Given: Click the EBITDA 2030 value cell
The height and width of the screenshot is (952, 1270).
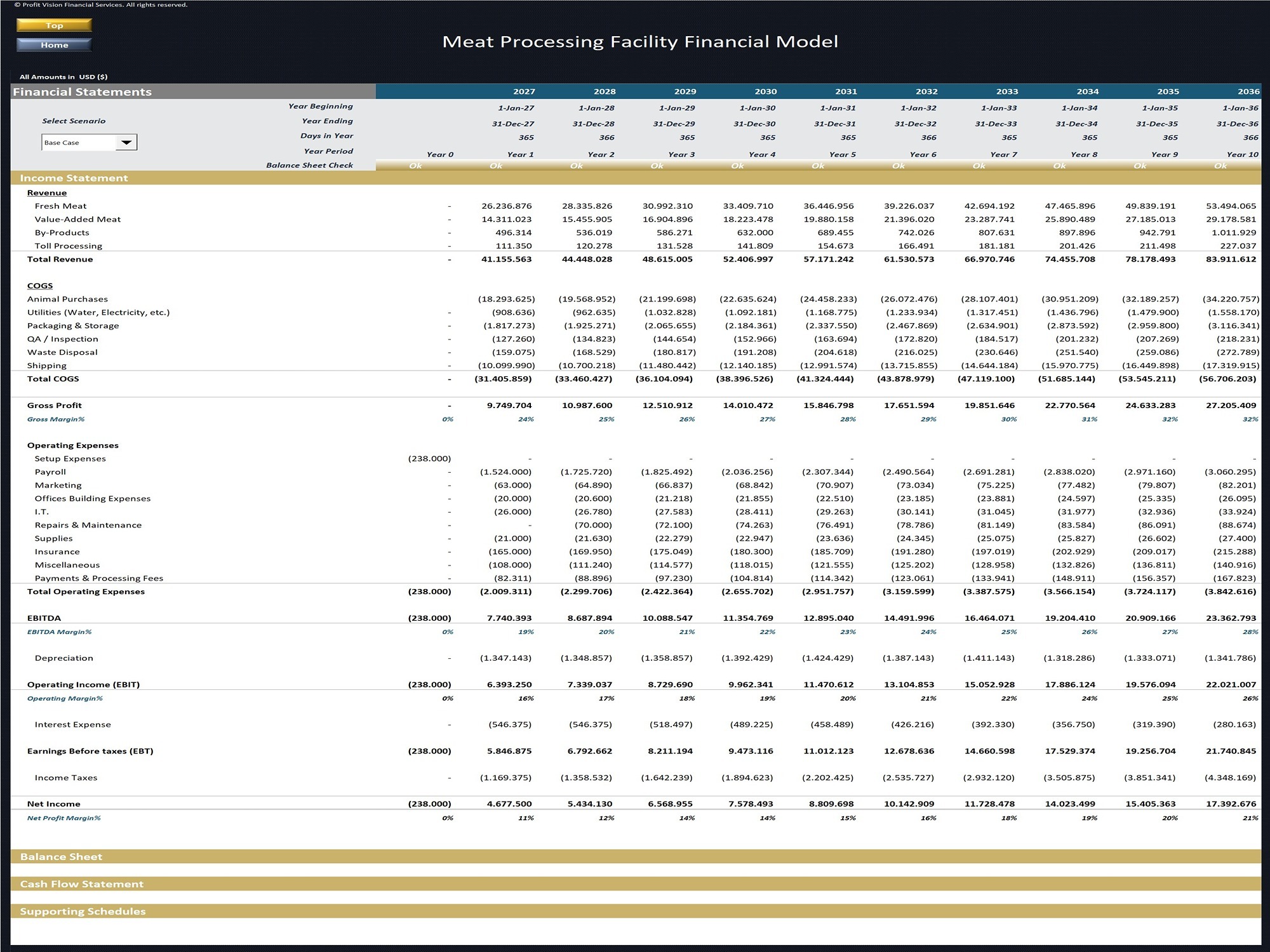Looking at the screenshot, I should coord(748,618).
